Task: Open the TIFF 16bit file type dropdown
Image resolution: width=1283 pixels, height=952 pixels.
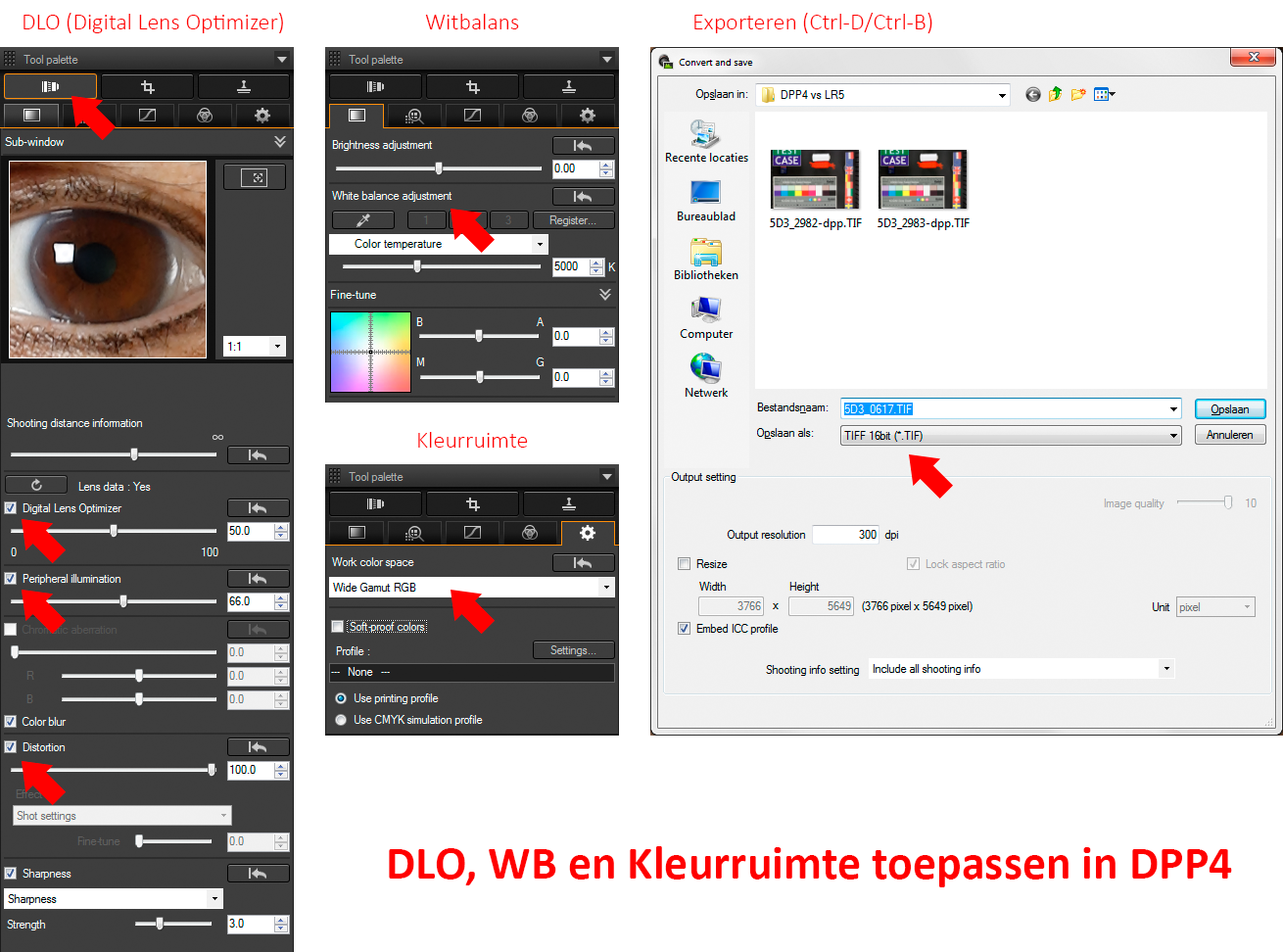Action: 1172,436
